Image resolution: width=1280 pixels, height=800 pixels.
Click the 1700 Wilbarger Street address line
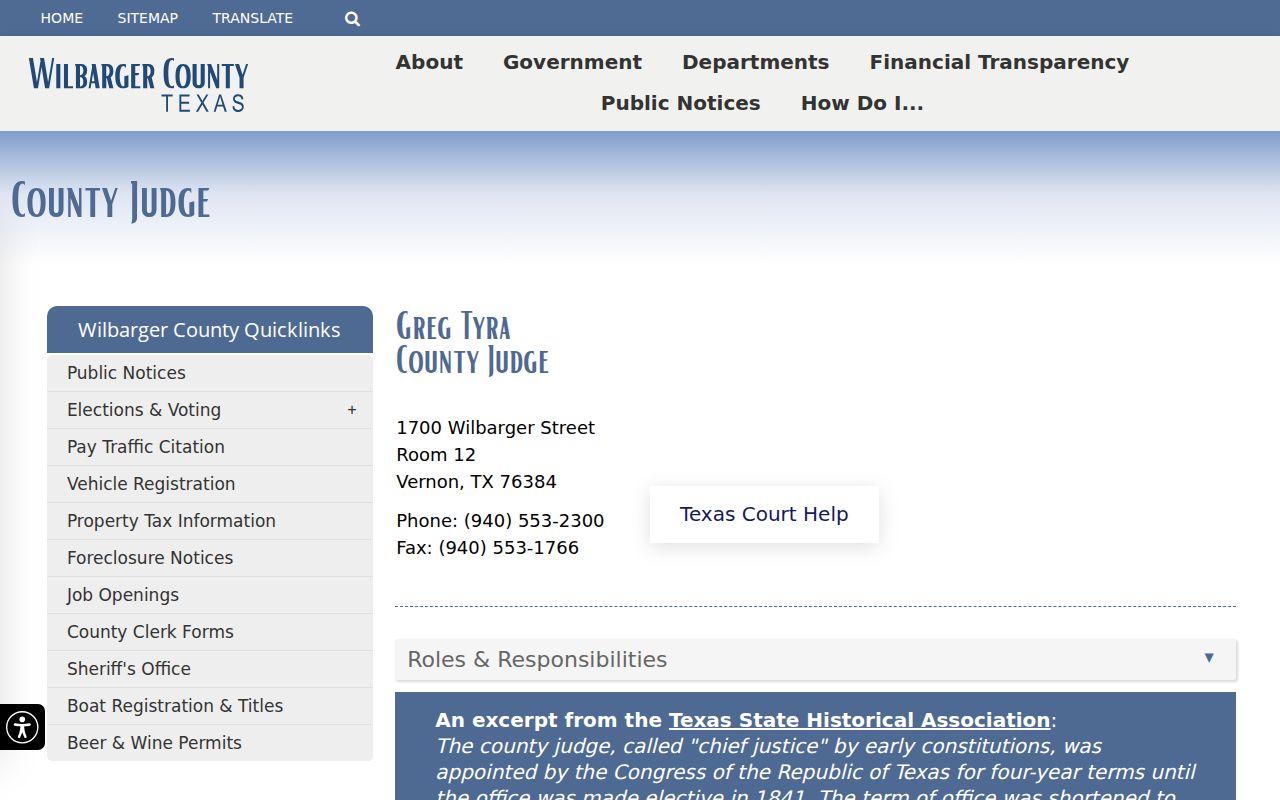[x=495, y=428]
